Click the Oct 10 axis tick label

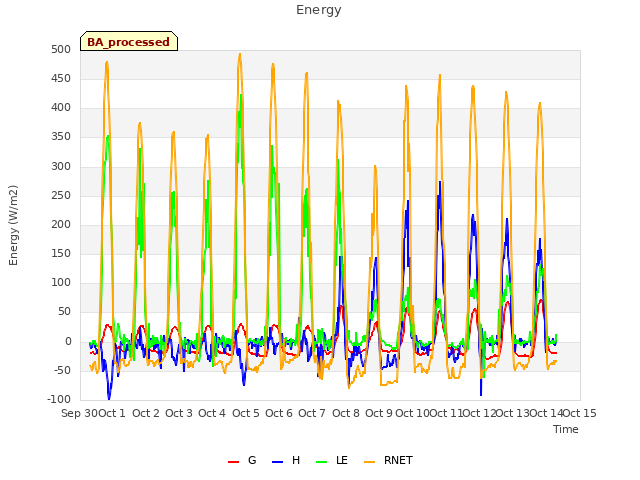(x=412, y=413)
